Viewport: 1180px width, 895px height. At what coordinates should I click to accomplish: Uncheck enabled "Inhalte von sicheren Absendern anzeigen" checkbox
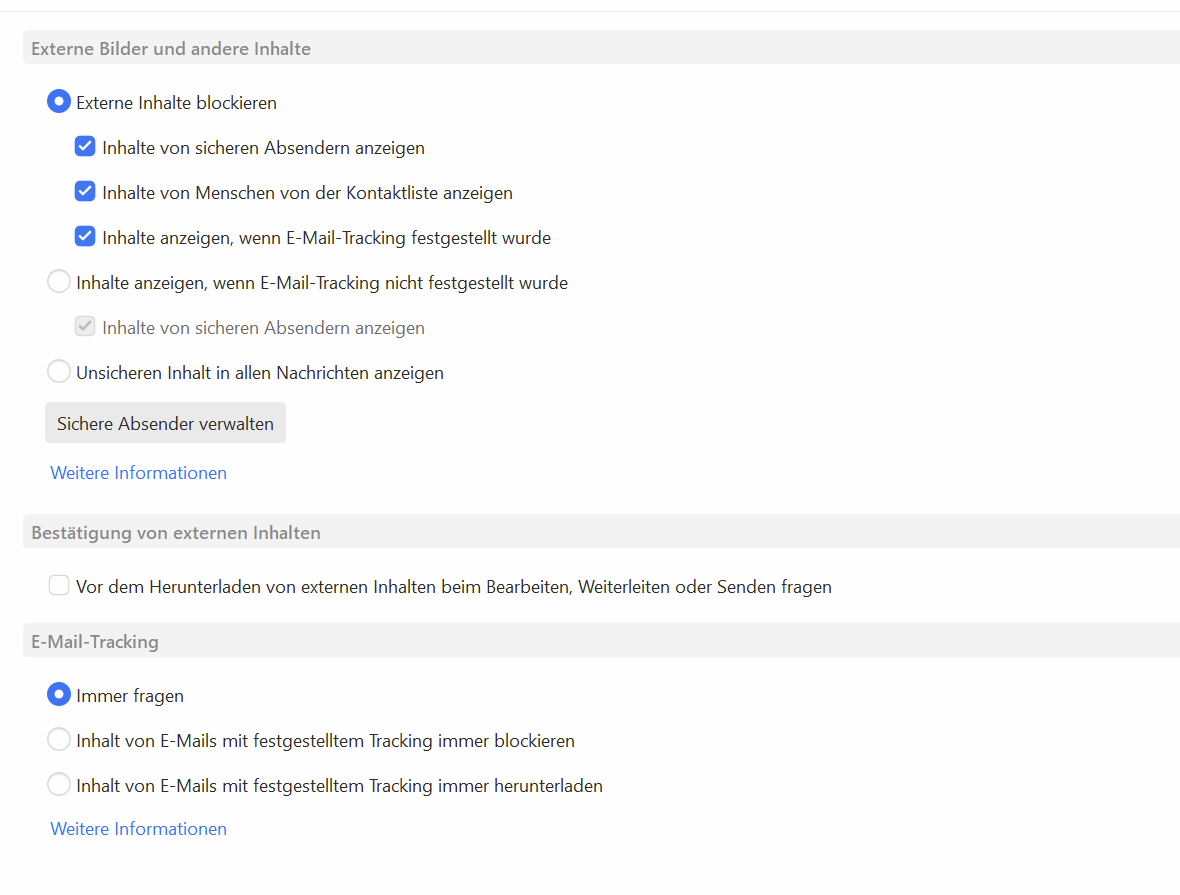pos(85,147)
